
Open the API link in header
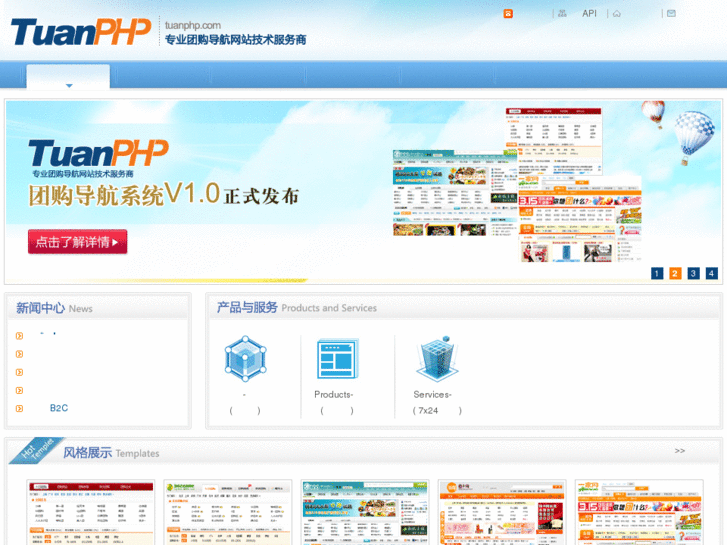click(589, 13)
